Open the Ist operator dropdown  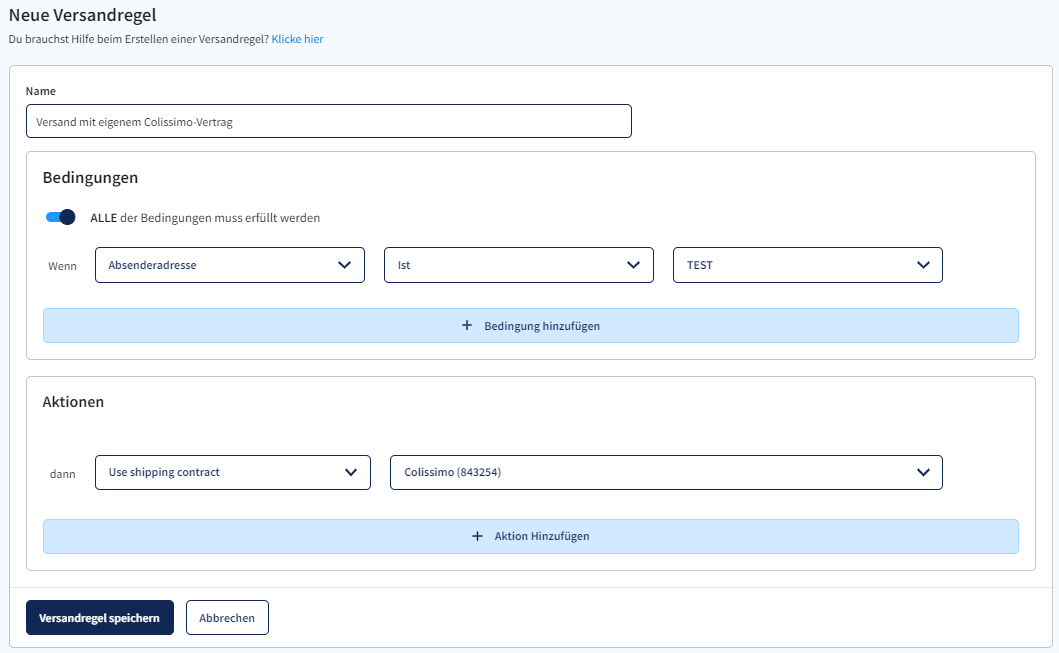(x=519, y=265)
